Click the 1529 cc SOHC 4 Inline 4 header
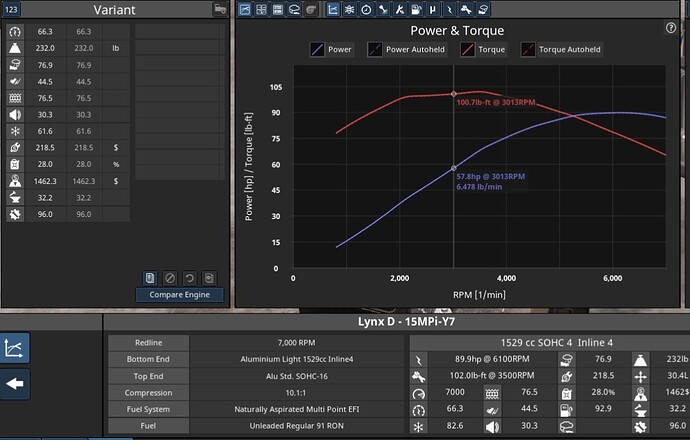This screenshot has width=690, height=440. pos(557,342)
